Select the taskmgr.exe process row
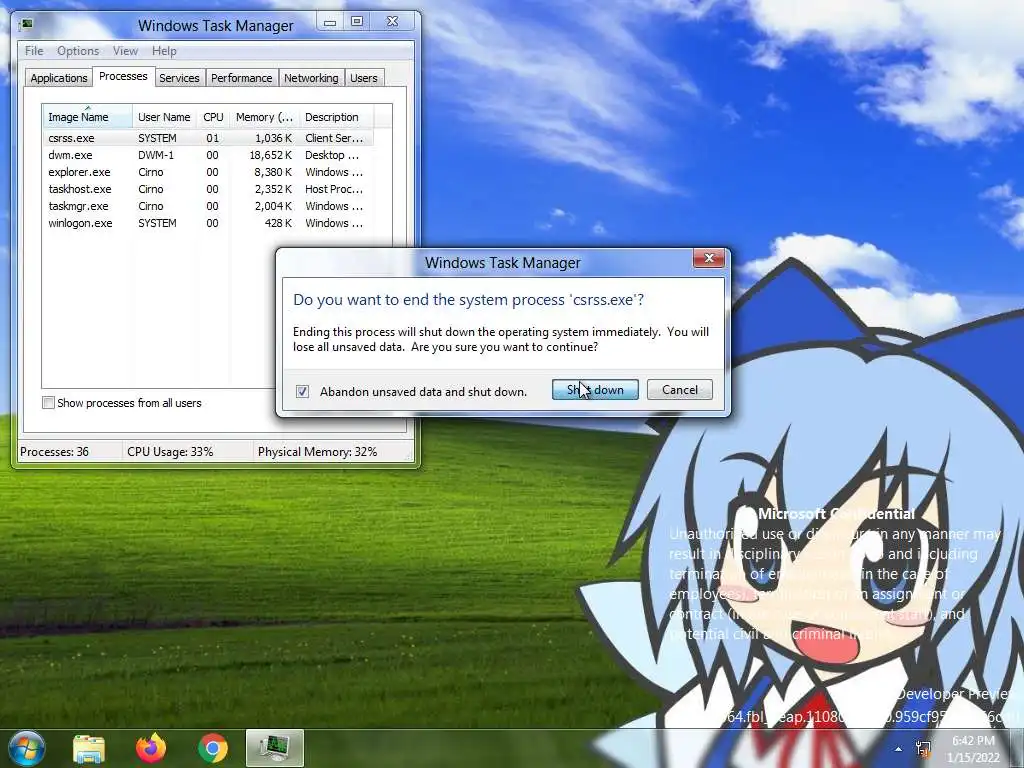The height and width of the screenshot is (768, 1024). [x=208, y=206]
